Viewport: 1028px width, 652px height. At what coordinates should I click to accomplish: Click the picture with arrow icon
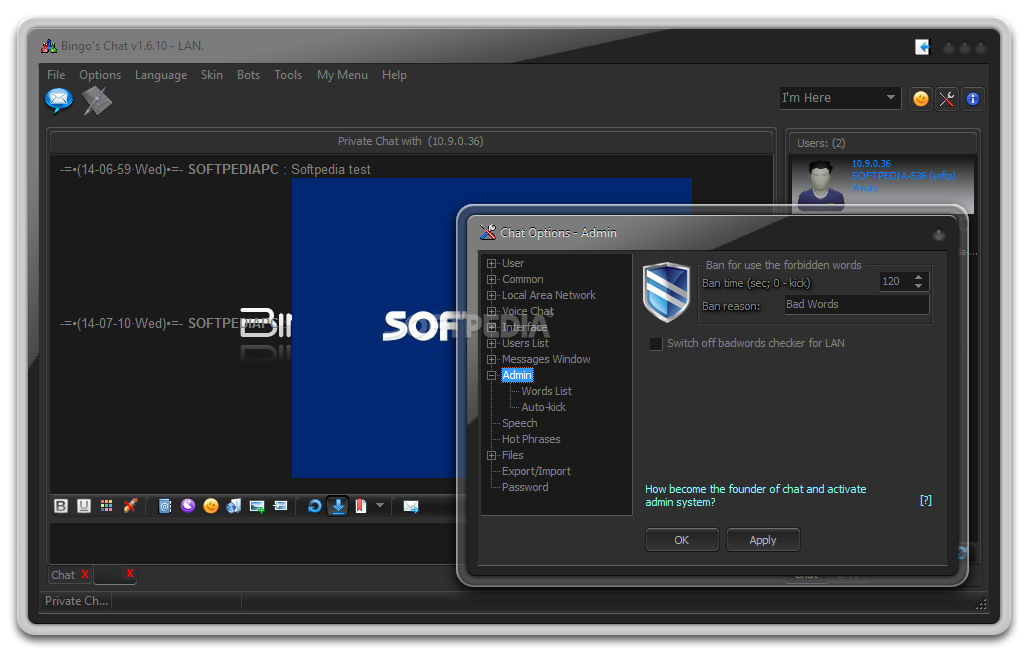coord(280,506)
